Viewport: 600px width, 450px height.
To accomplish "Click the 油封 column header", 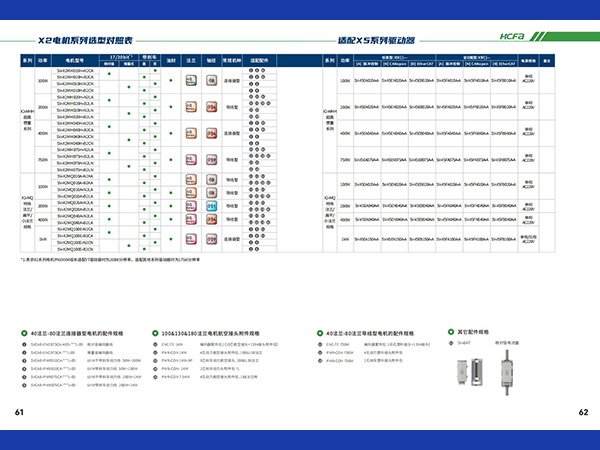I will tap(171, 61).
